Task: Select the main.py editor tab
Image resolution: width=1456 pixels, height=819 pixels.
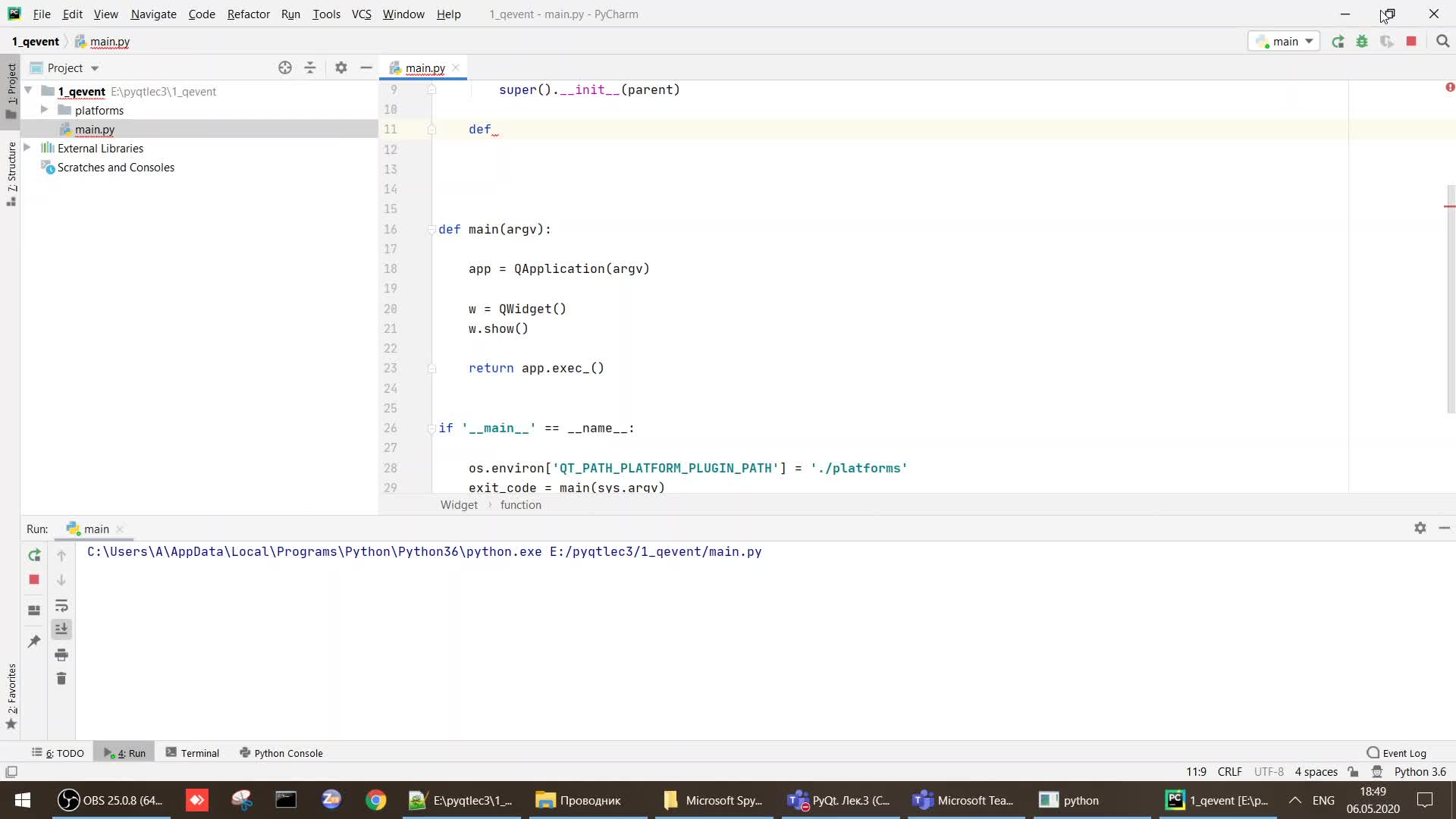Action: click(x=425, y=67)
